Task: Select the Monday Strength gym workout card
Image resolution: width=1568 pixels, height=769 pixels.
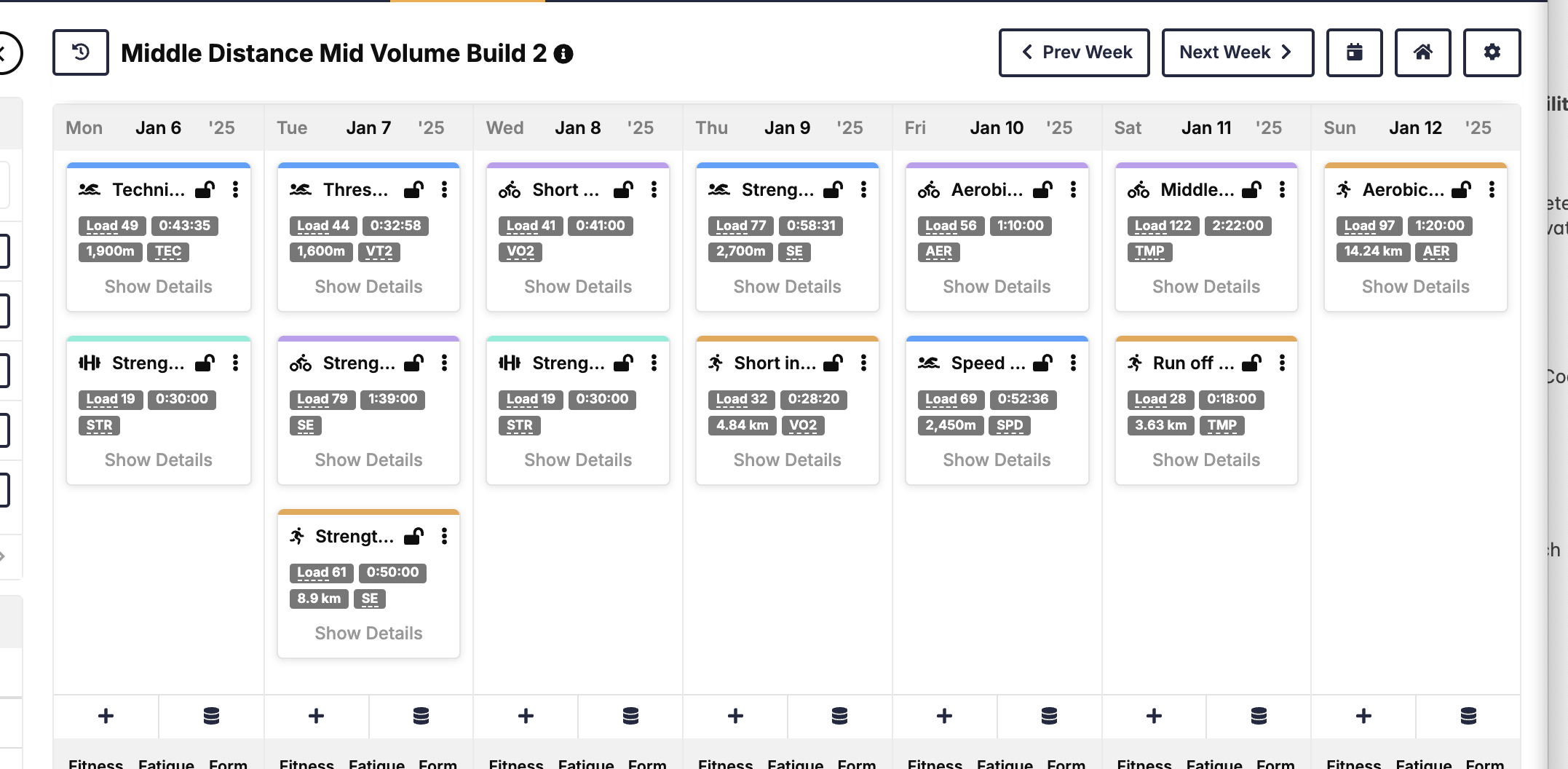Action: coord(159,411)
